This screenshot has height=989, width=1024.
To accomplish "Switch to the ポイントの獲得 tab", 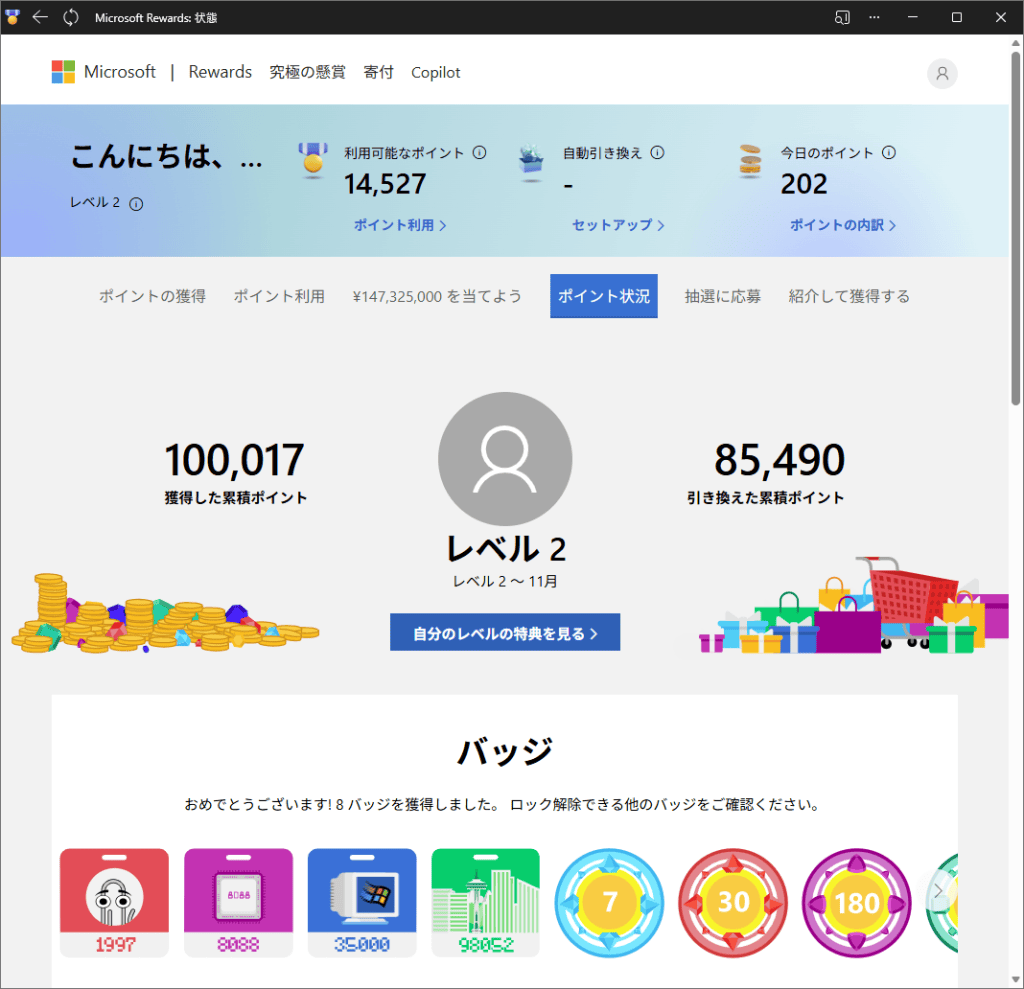I will click(x=152, y=296).
